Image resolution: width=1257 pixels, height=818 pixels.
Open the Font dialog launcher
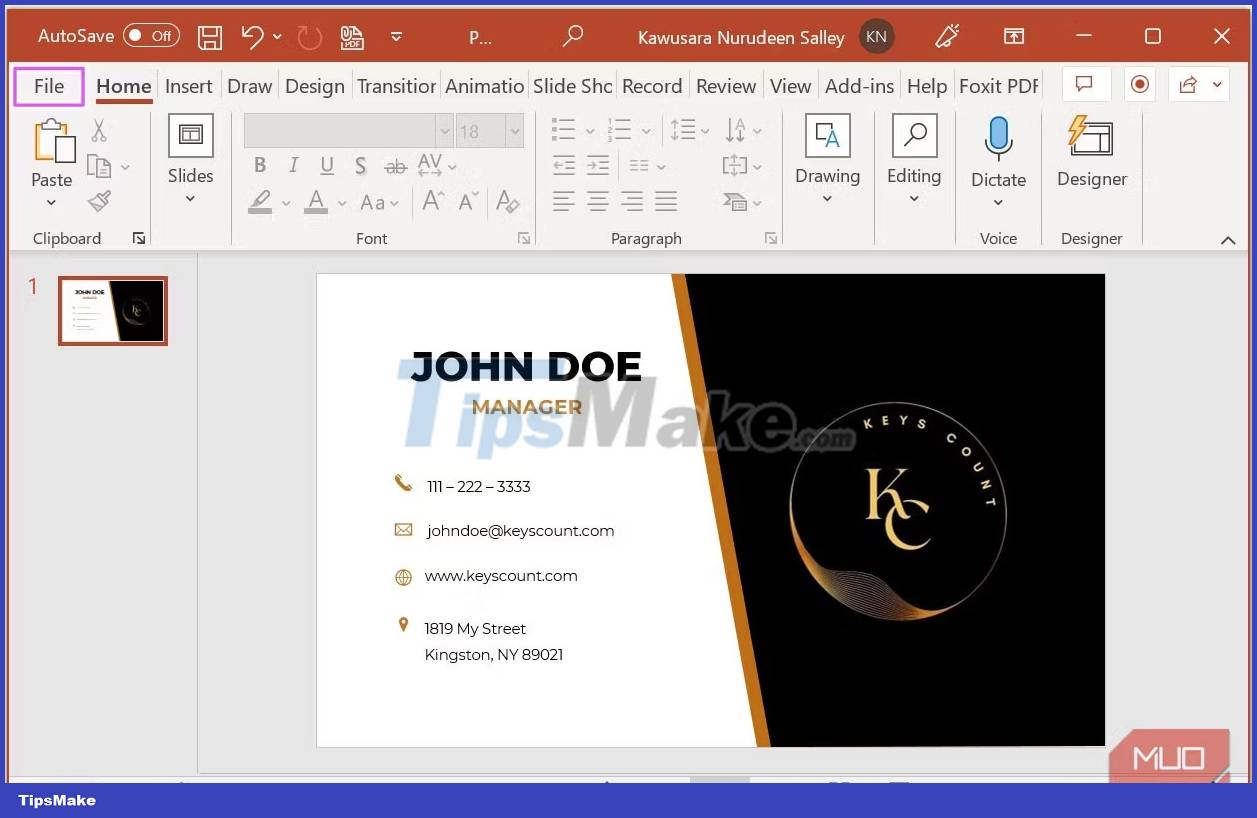click(523, 238)
